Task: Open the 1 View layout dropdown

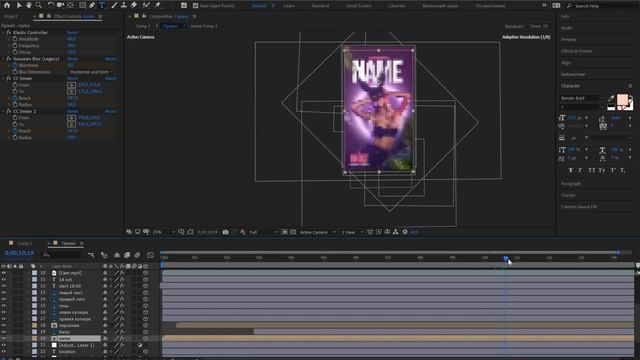Action: coord(353,232)
